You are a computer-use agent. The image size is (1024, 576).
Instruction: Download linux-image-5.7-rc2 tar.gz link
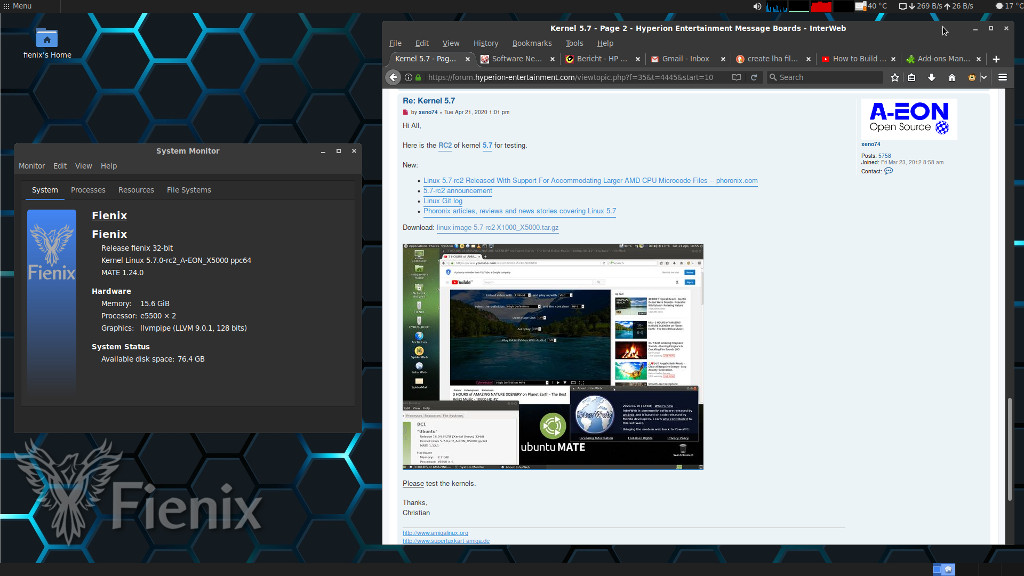pyautogui.click(x=498, y=227)
